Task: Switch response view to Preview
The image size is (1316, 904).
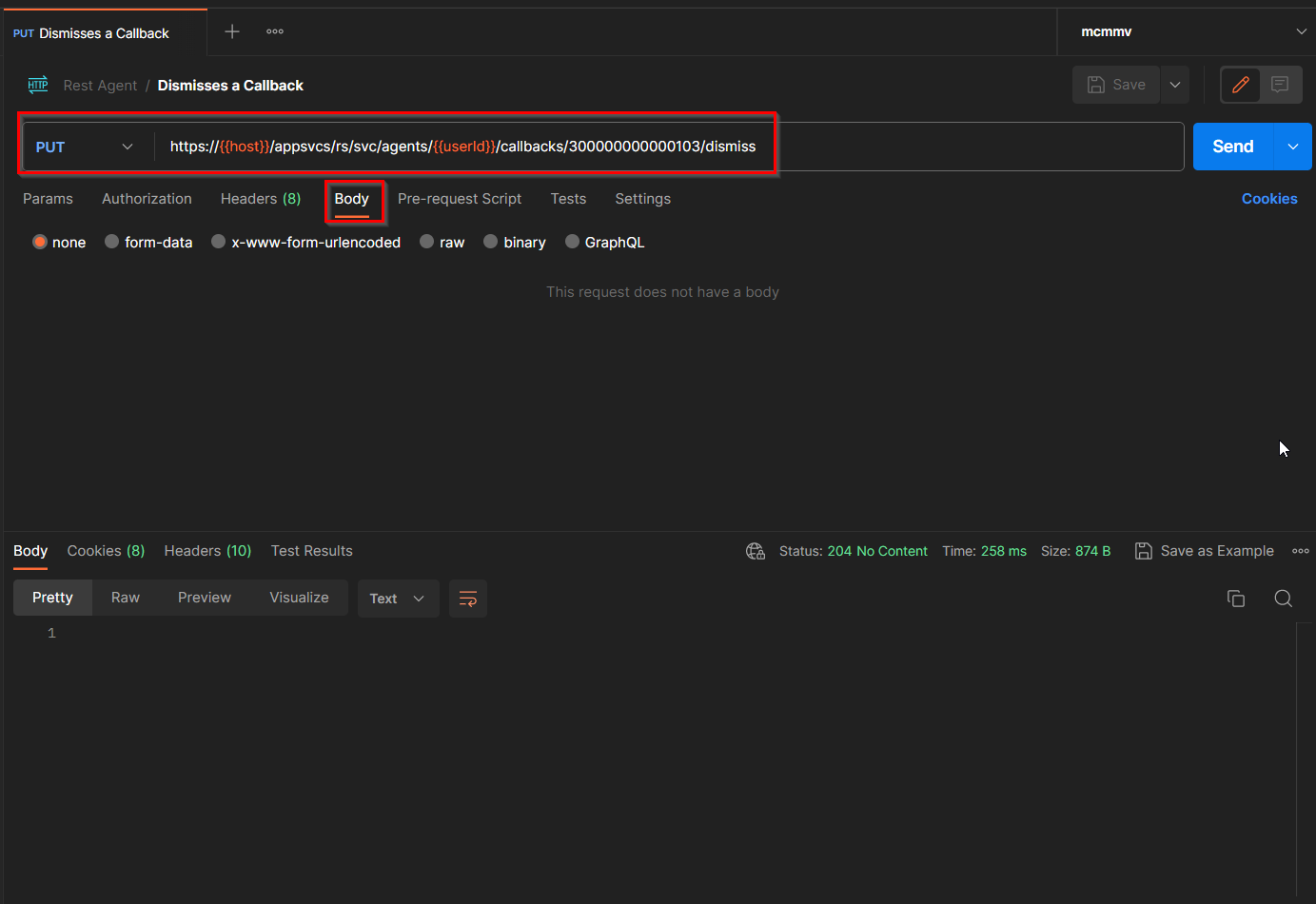Action: (x=205, y=598)
